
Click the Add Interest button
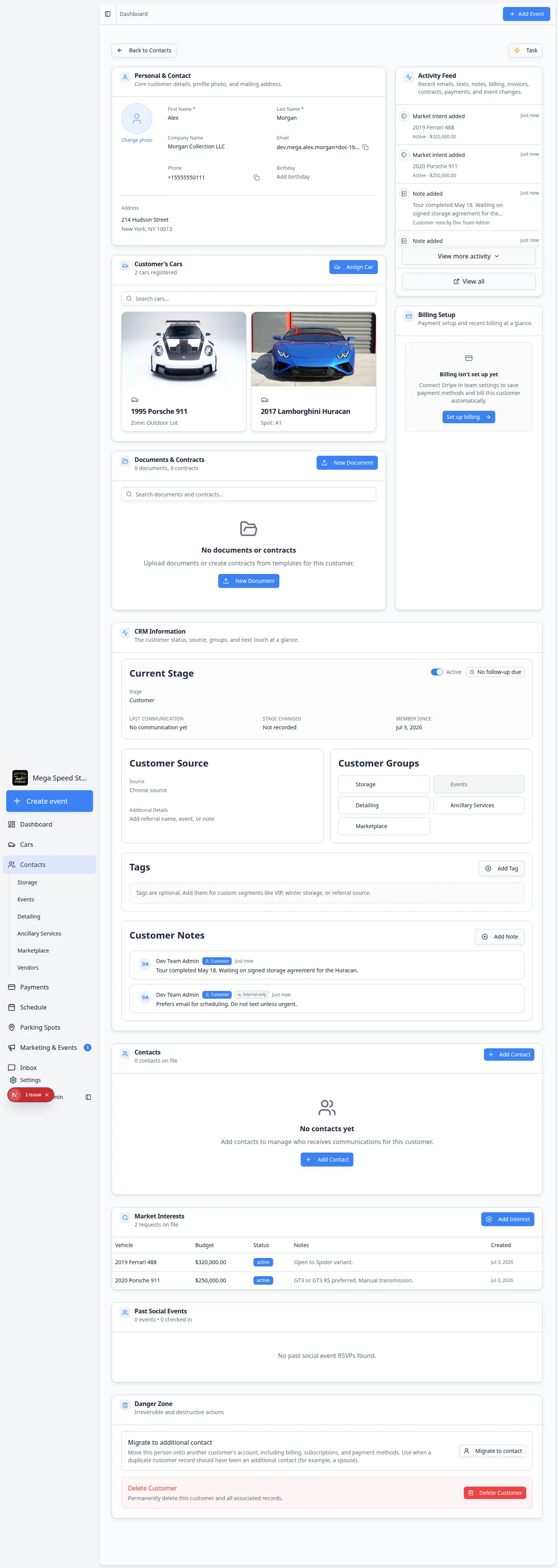[508, 1218]
